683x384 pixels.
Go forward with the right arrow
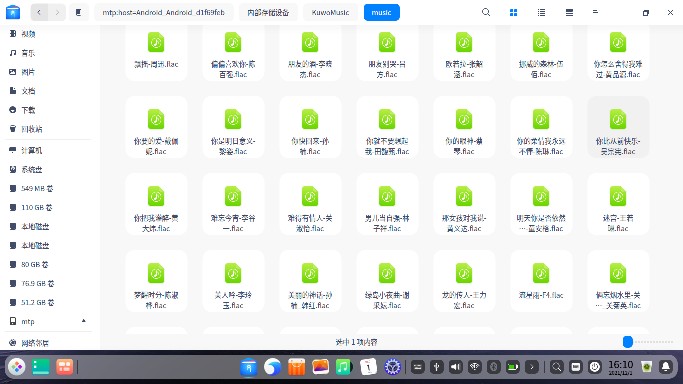pos(57,13)
